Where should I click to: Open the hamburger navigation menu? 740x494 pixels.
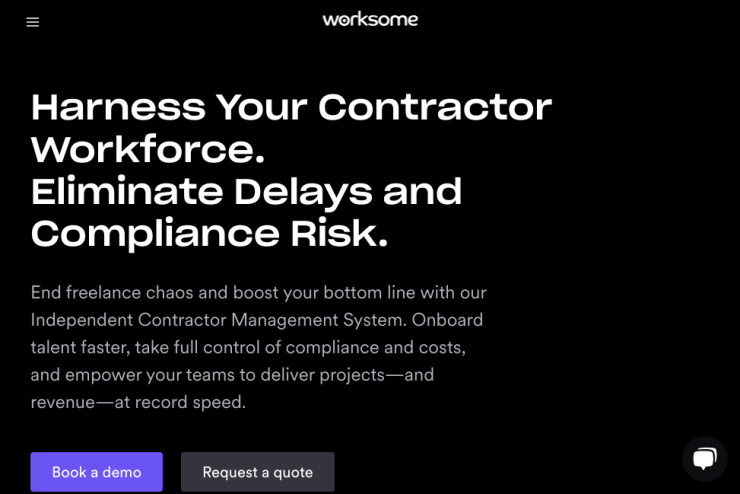[33, 22]
